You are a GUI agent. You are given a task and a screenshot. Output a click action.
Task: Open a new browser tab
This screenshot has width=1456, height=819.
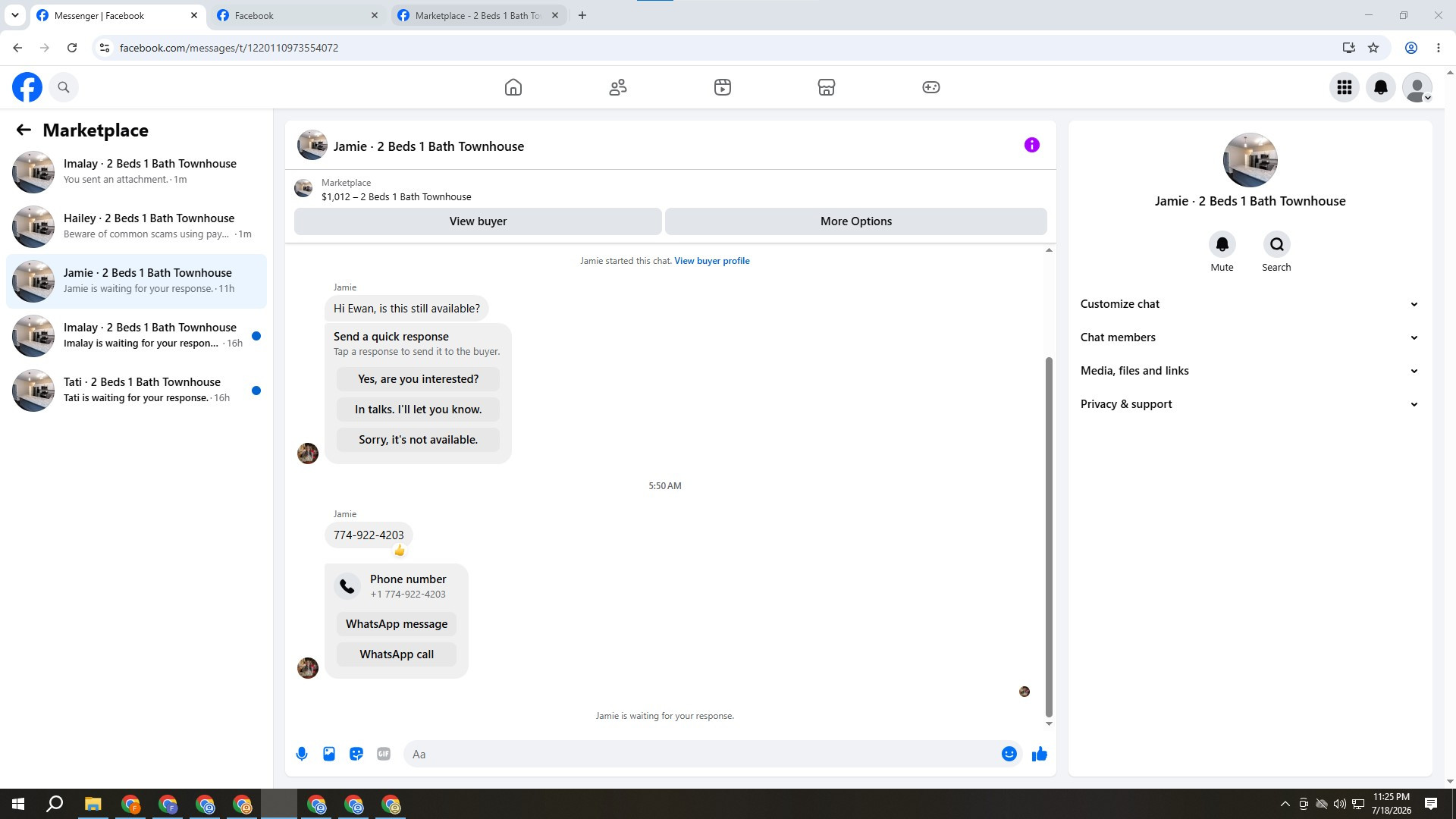(x=582, y=15)
